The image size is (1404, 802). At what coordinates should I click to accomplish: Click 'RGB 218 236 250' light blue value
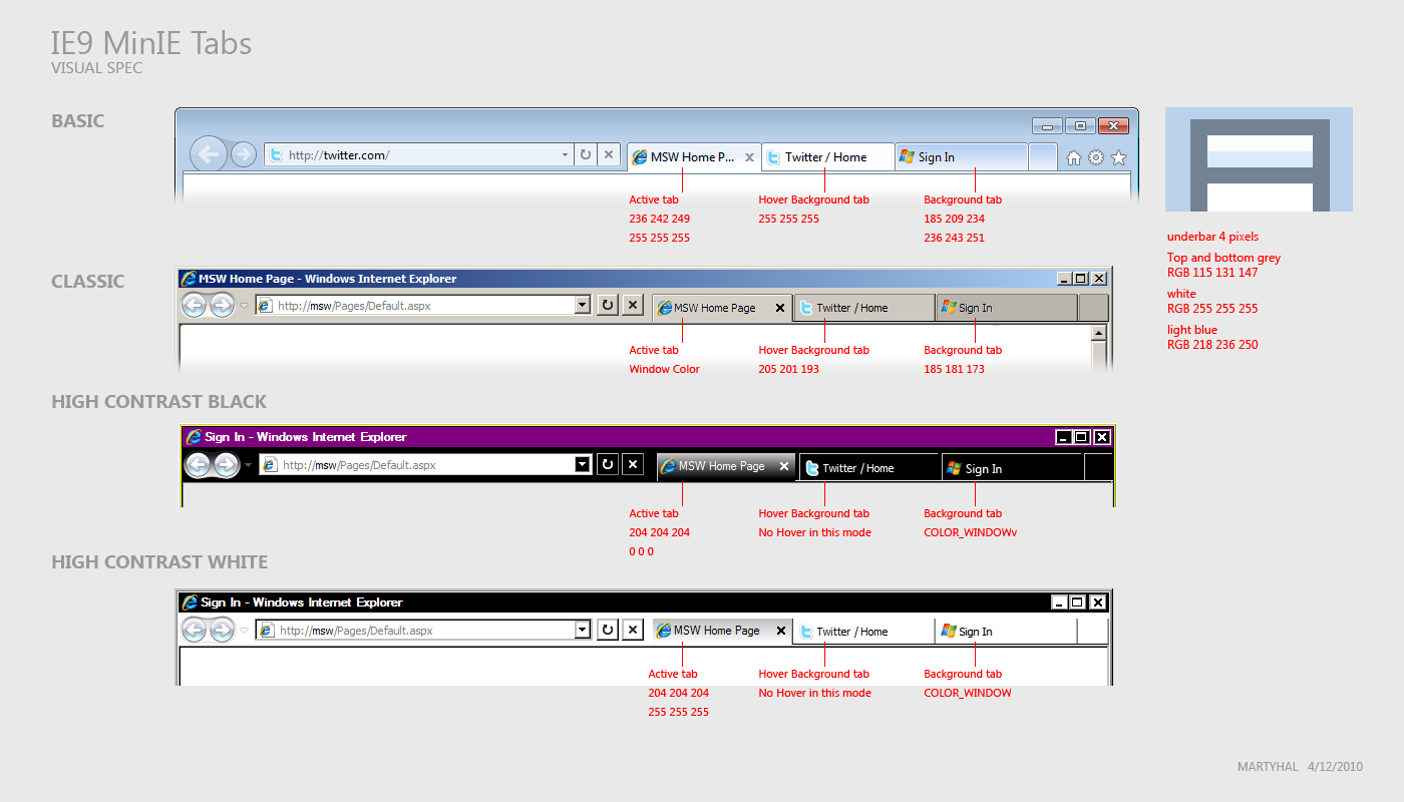[1212, 345]
